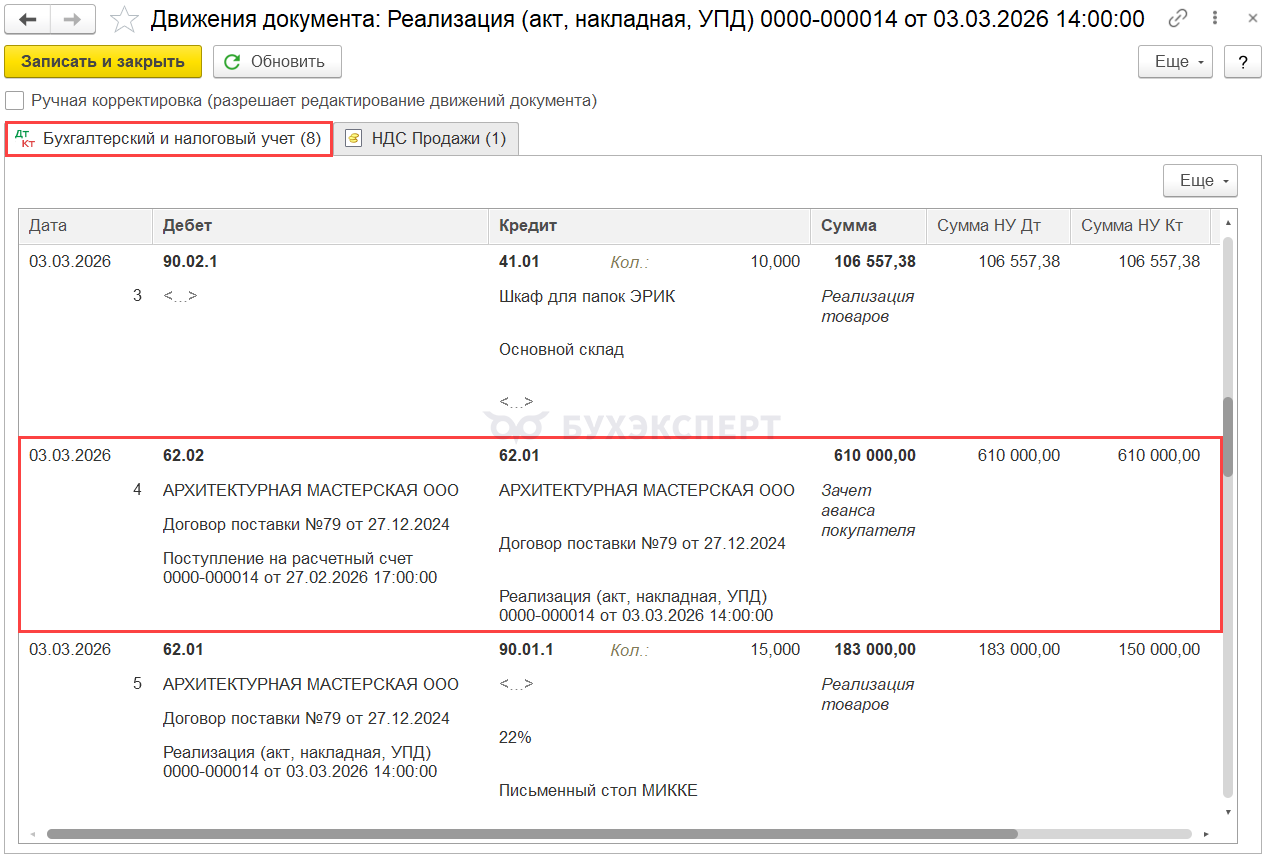The image size is (1264, 856).
Task: Click the Дата column header
Action: pos(85,226)
